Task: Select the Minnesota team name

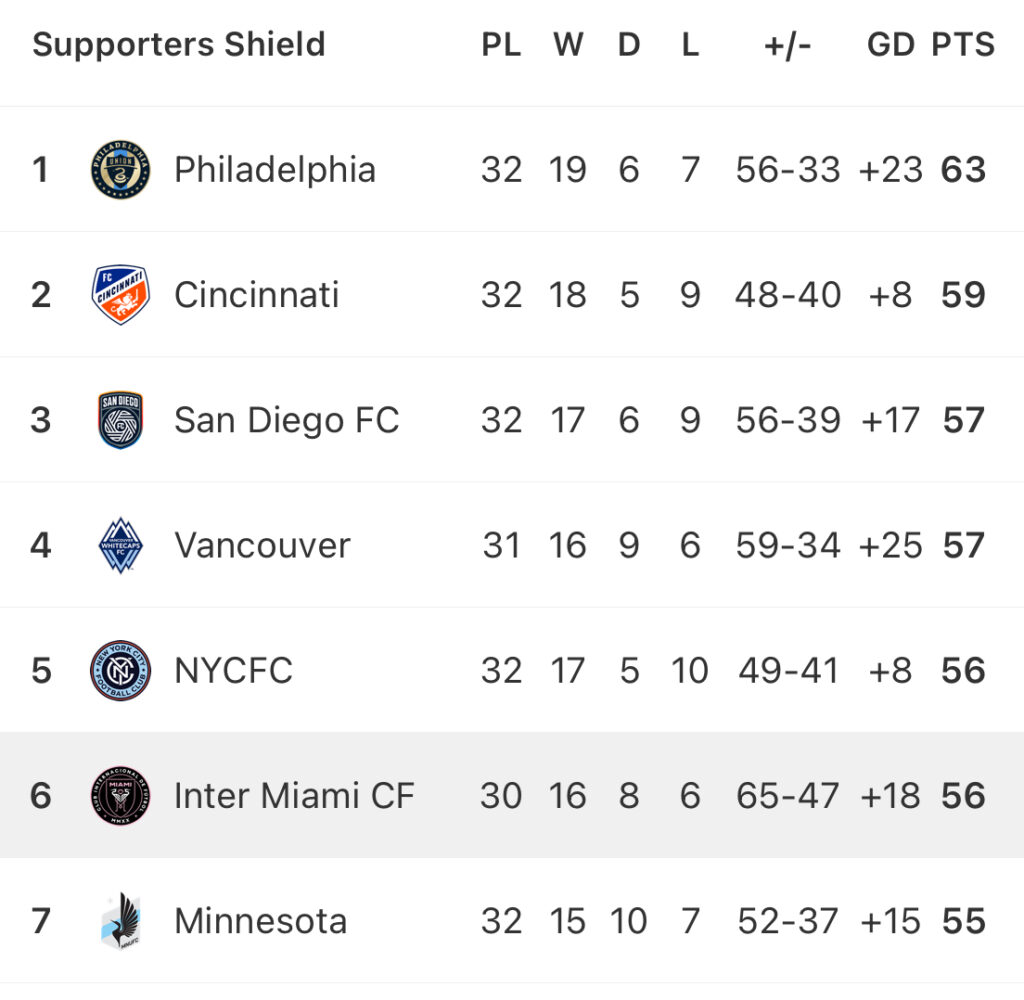Action: tap(261, 921)
